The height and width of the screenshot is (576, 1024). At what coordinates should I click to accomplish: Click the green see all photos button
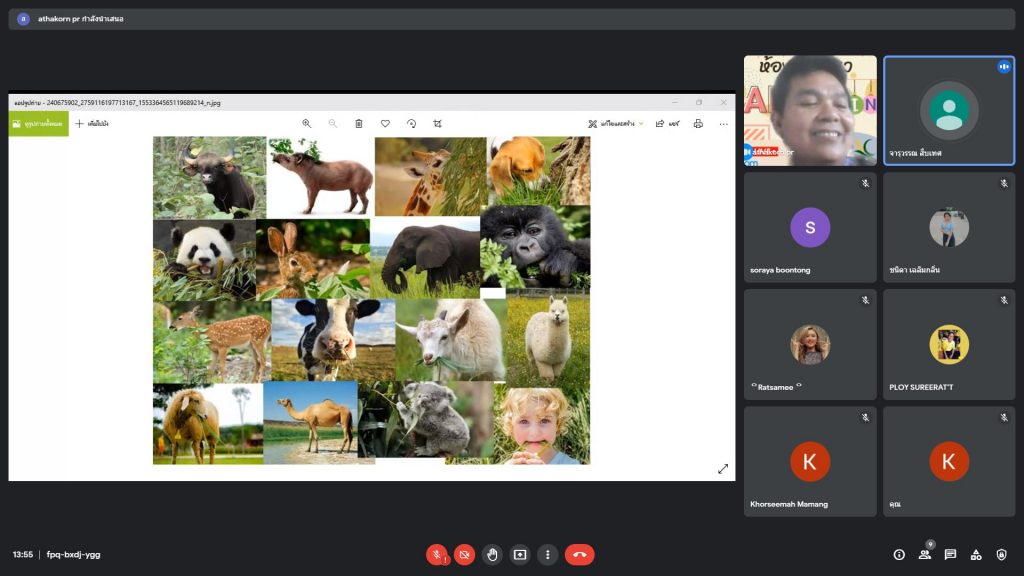point(38,124)
